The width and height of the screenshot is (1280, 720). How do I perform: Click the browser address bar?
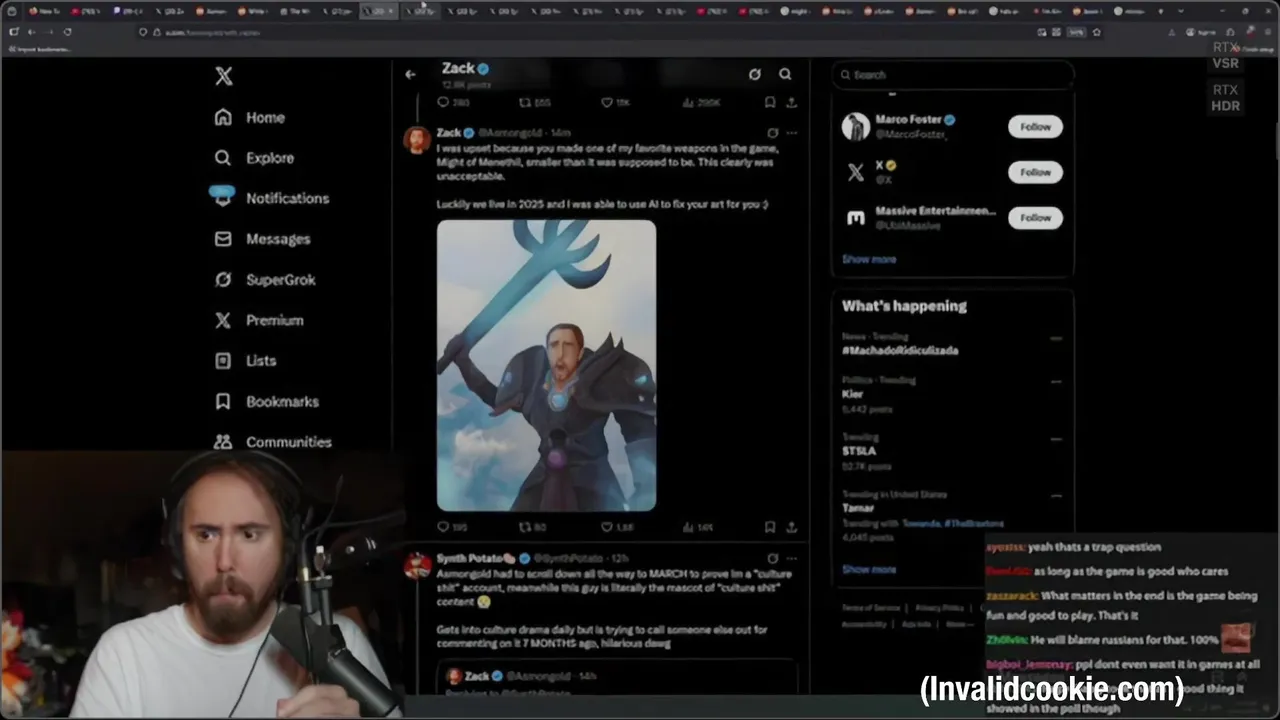click(590, 32)
